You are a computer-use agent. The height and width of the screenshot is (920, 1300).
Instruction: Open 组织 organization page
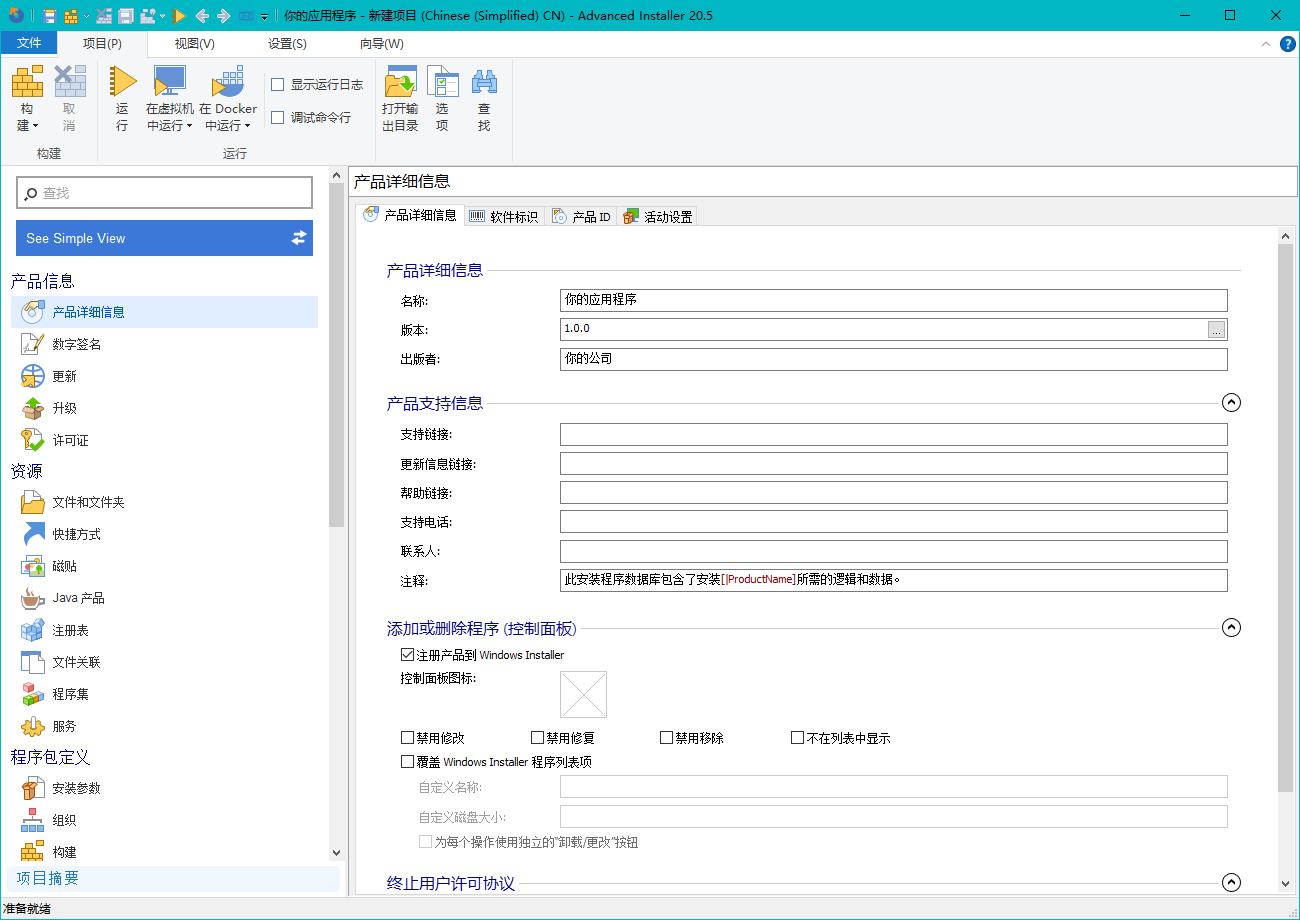coord(164,820)
